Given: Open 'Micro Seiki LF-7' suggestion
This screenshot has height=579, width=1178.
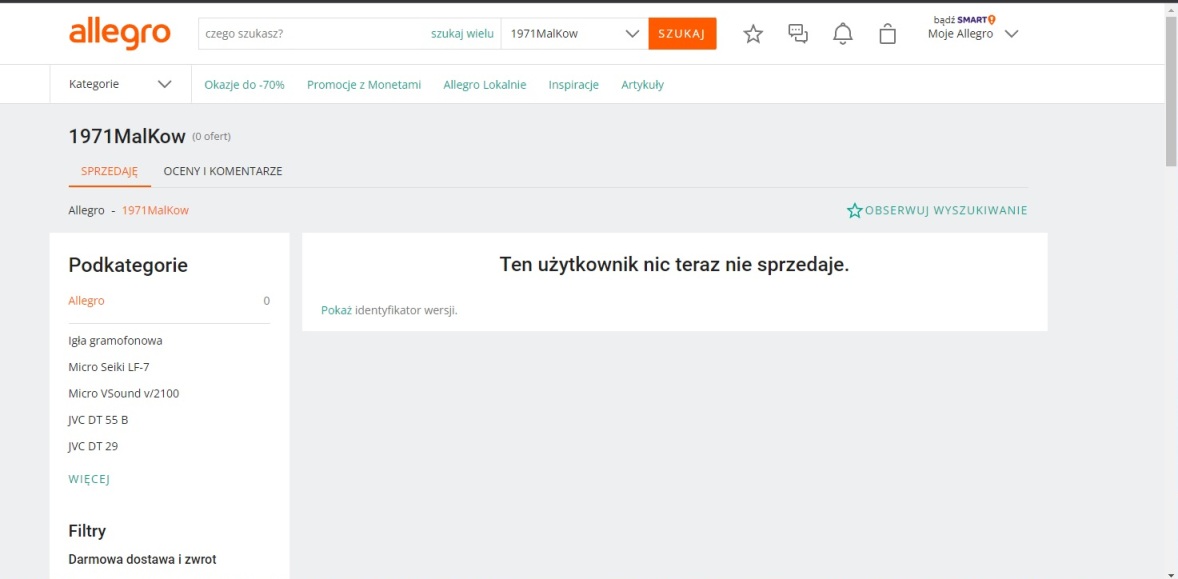Looking at the screenshot, I should click(109, 366).
